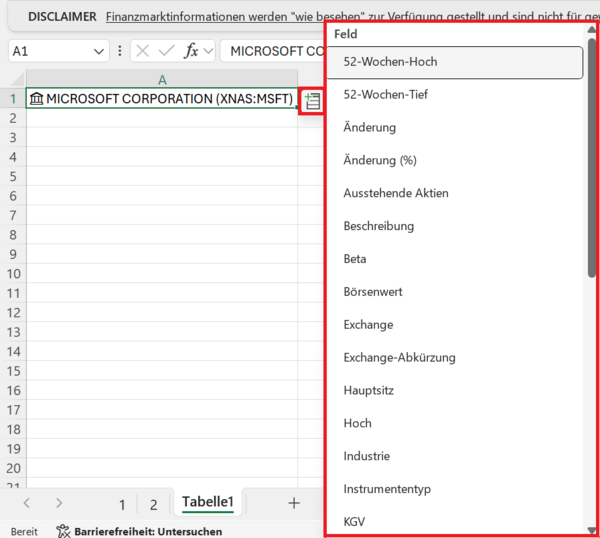This screenshot has width=600, height=538.
Task: Click the next sheet navigation arrow
Action: (x=59, y=503)
